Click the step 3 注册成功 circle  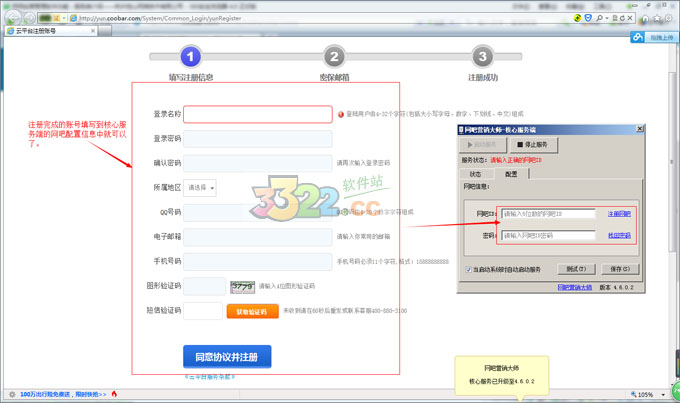click(482, 56)
